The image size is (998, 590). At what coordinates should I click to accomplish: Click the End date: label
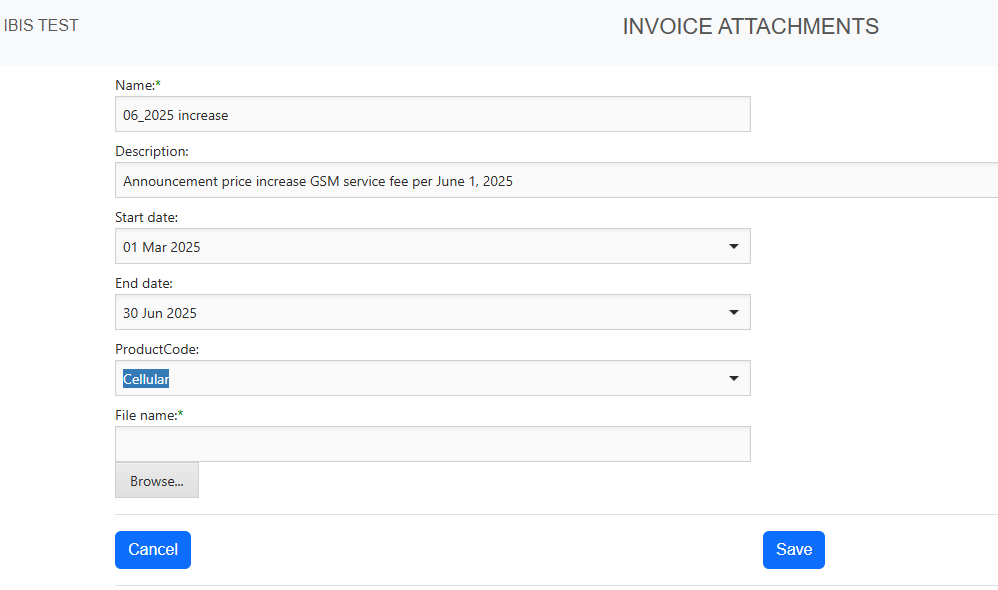coord(144,283)
